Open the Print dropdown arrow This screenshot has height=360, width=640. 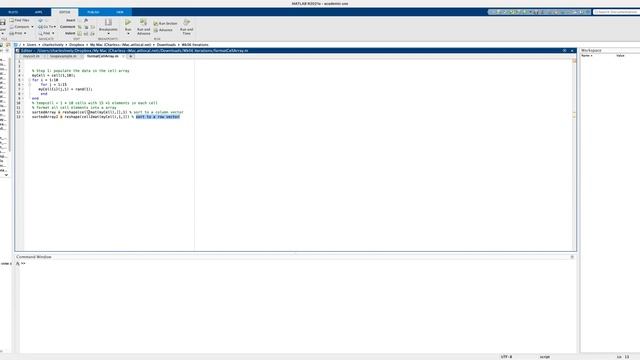click(25, 33)
